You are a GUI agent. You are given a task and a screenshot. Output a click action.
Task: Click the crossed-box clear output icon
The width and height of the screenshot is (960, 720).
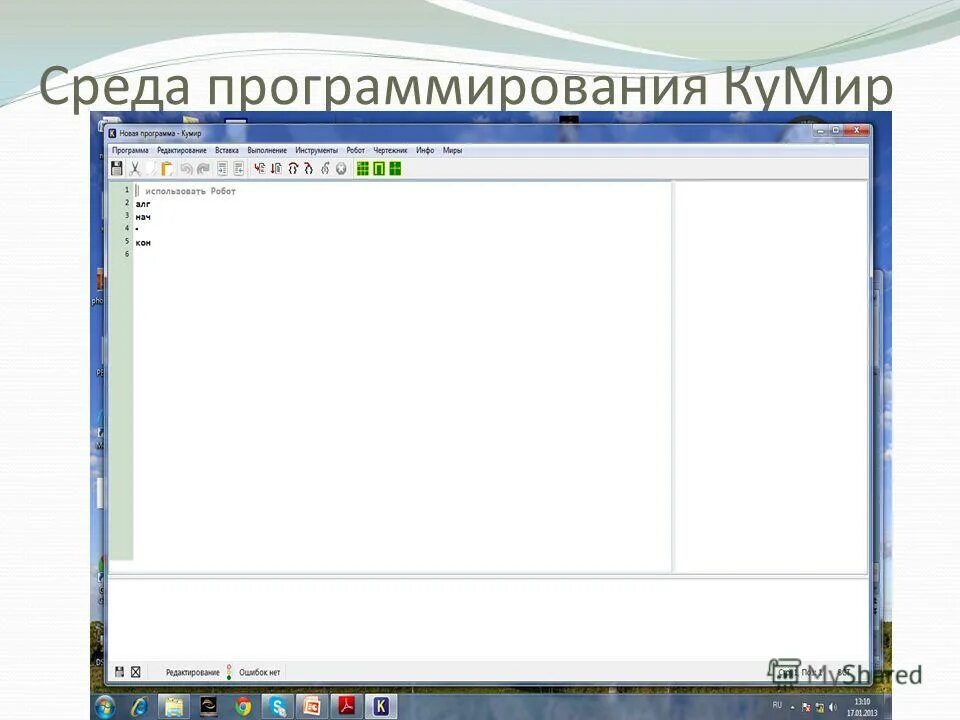tap(135, 672)
